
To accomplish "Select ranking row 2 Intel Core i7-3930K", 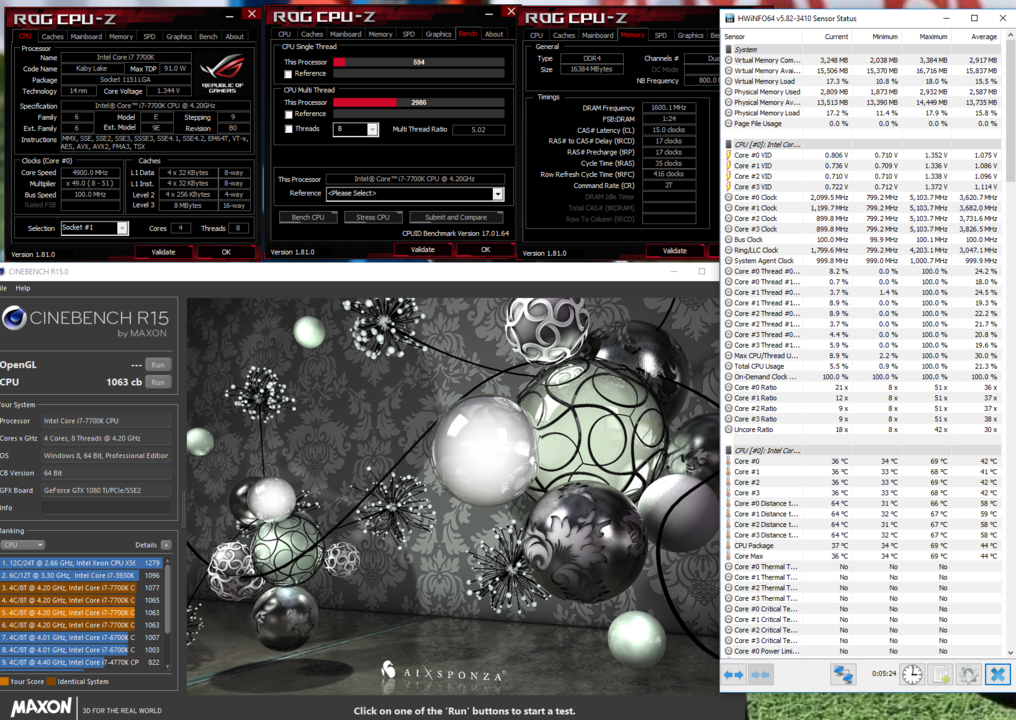I will click(81, 575).
